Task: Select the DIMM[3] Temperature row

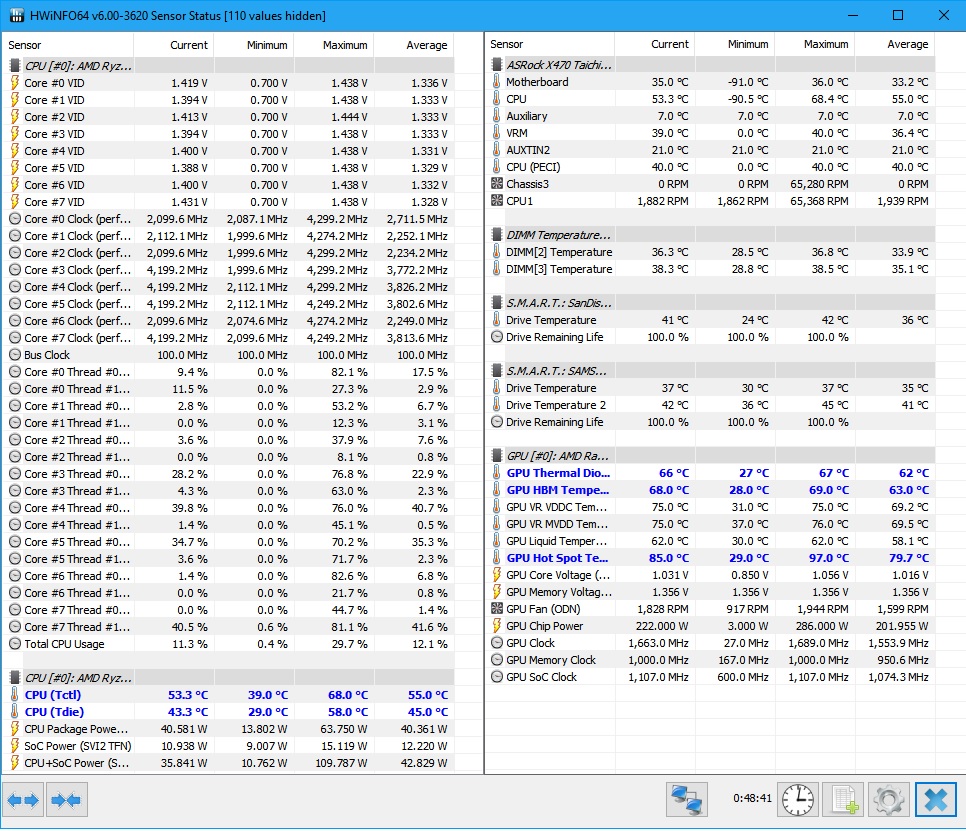Action: [x=711, y=269]
